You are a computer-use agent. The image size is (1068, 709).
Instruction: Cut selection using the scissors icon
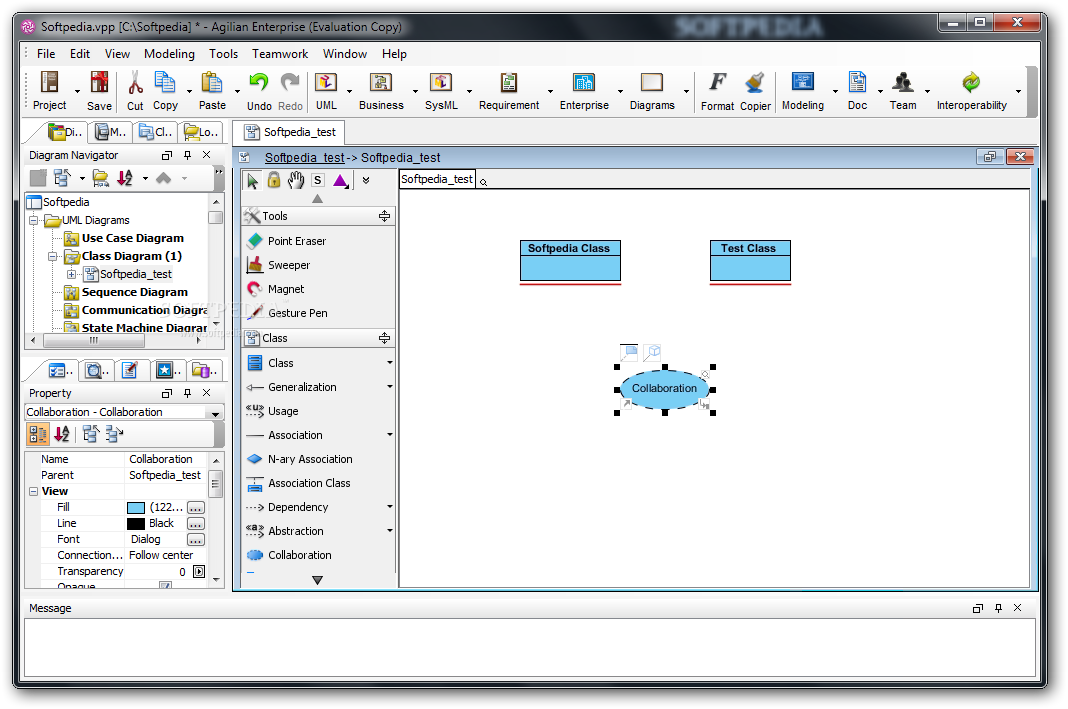pyautogui.click(x=135, y=91)
